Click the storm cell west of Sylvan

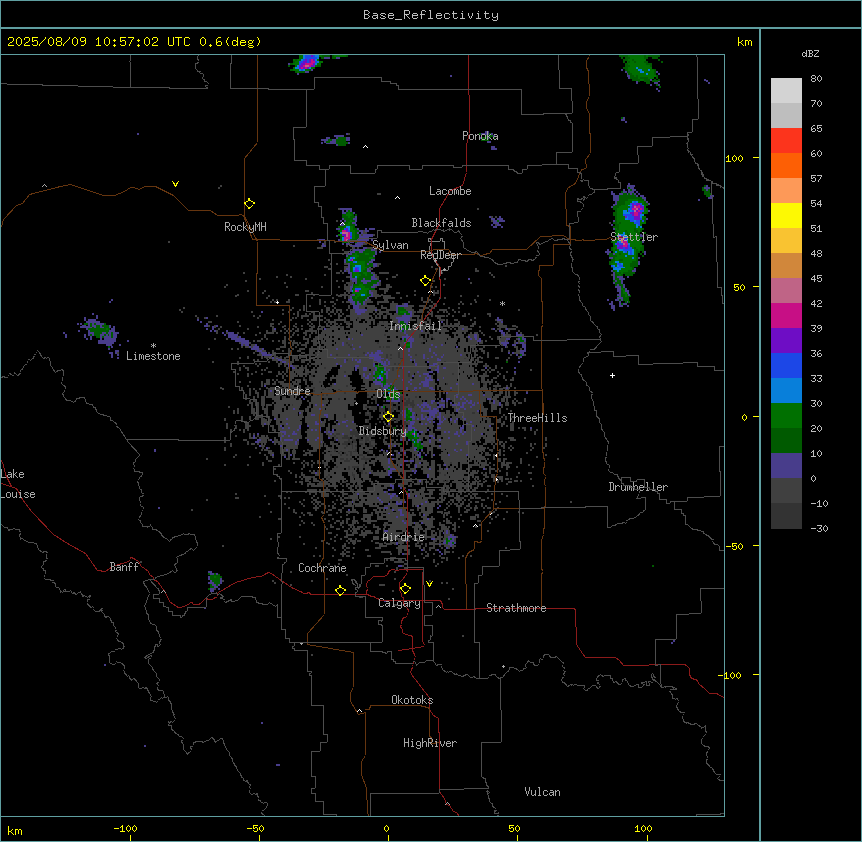pyautogui.click(x=347, y=228)
